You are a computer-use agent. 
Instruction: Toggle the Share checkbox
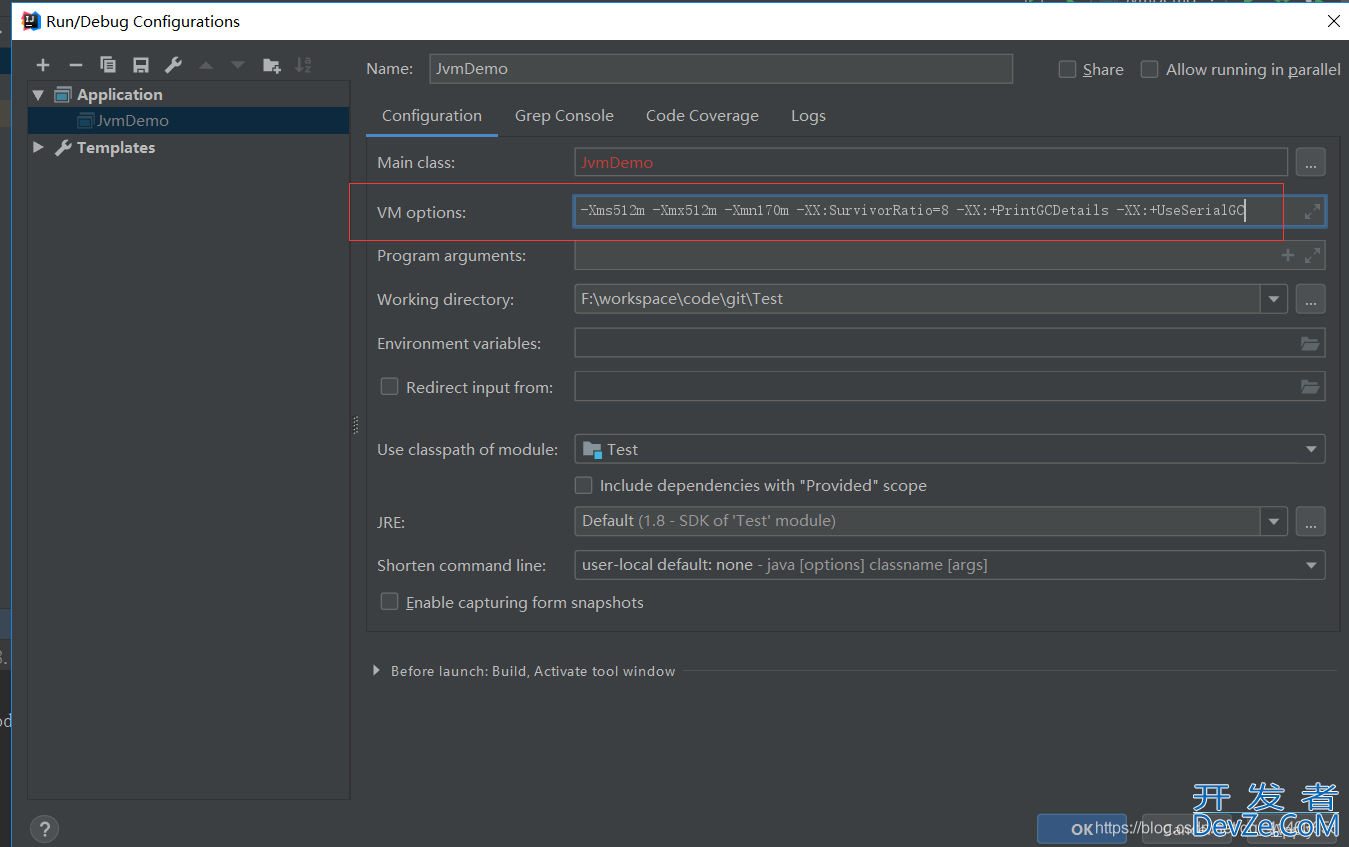(1067, 69)
